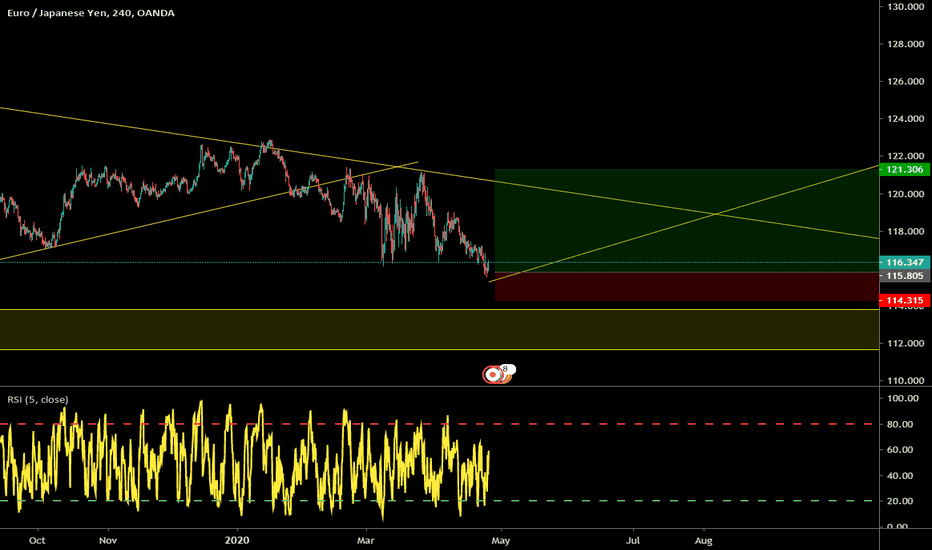Viewport: 932px width, 550px height.
Task: Click the Aug label on time axis
Action: pos(704,540)
